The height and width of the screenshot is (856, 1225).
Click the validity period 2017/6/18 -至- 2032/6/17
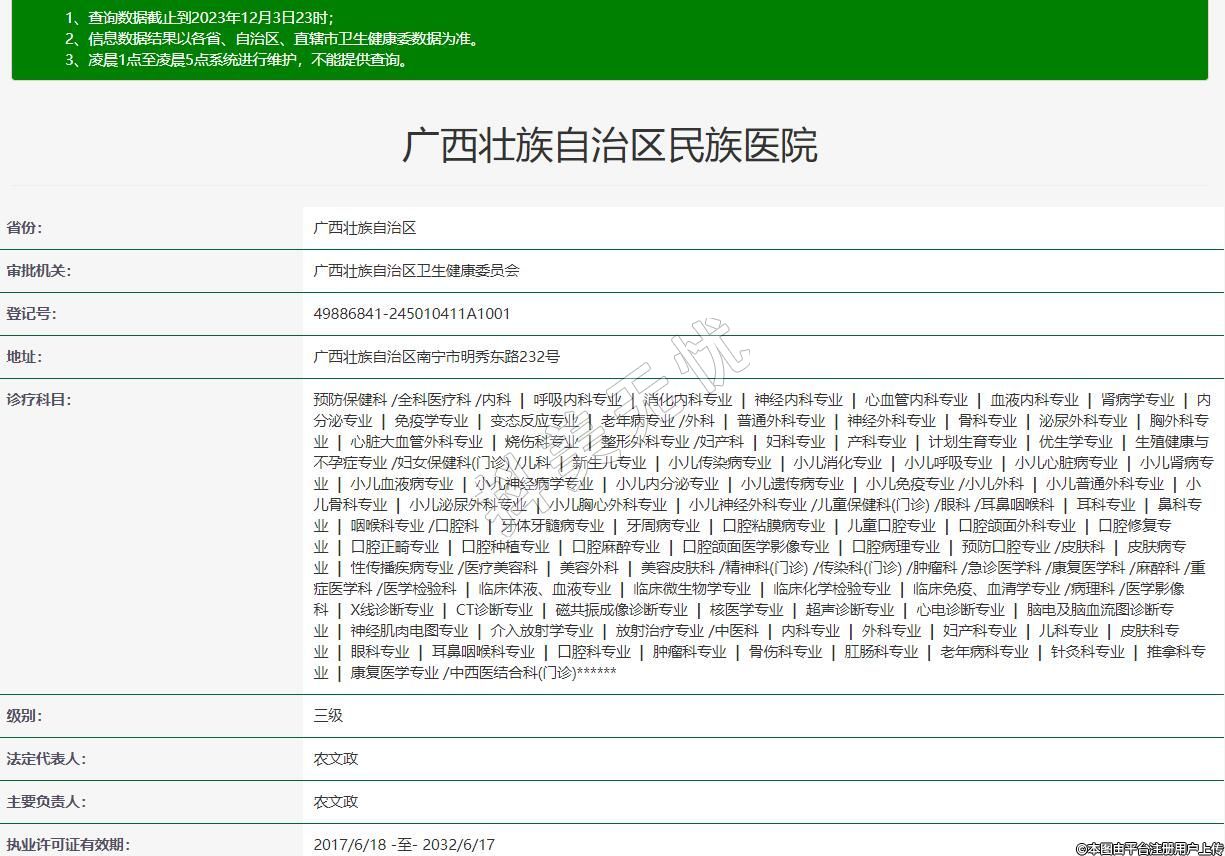pyautogui.click(x=404, y=845)
